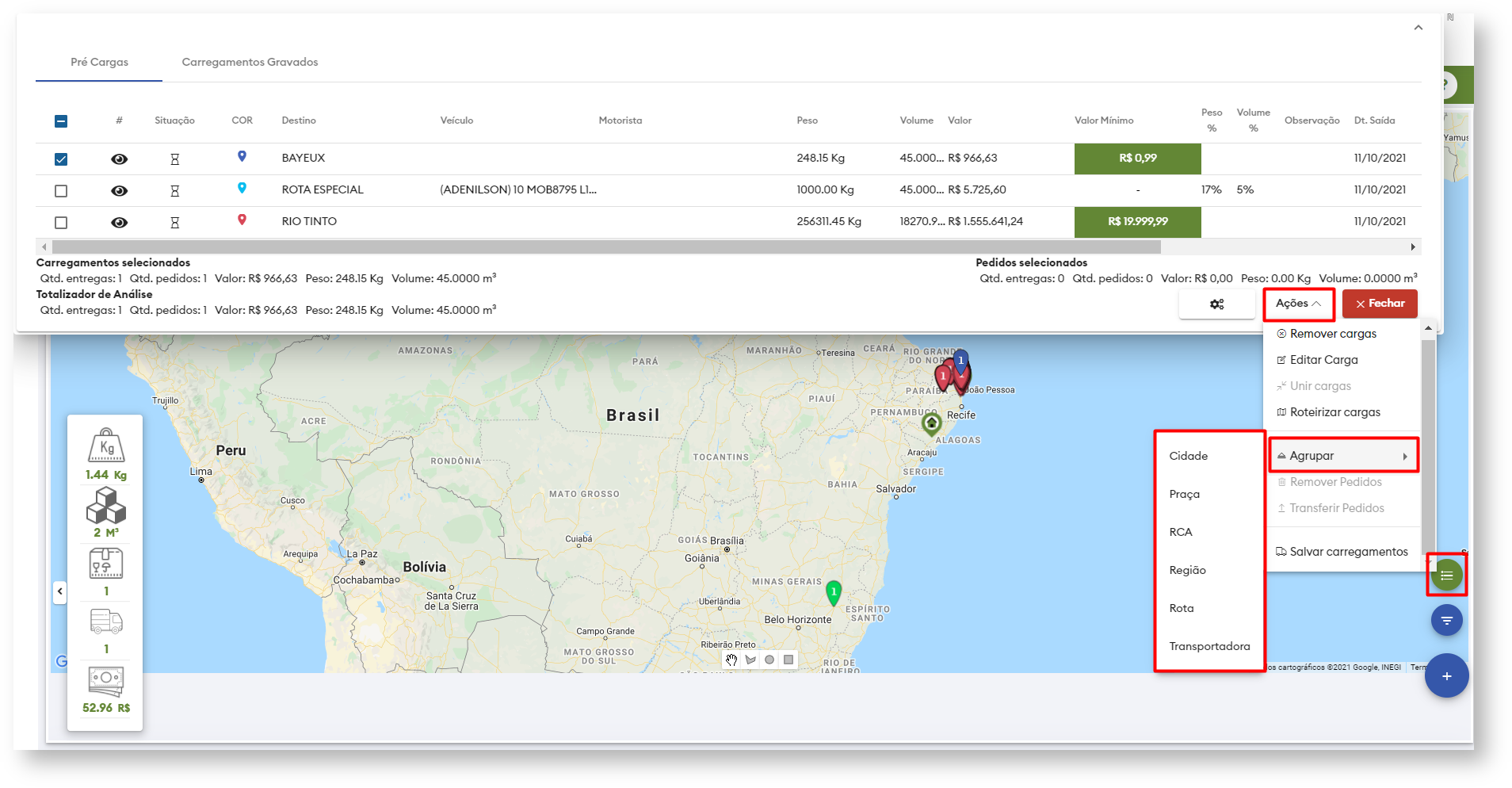The width and height of the screenshot is (1512, 788).
Task: Click the RIO TINTO destination cell
Action: pyautogui.click(x=309, y=222)
